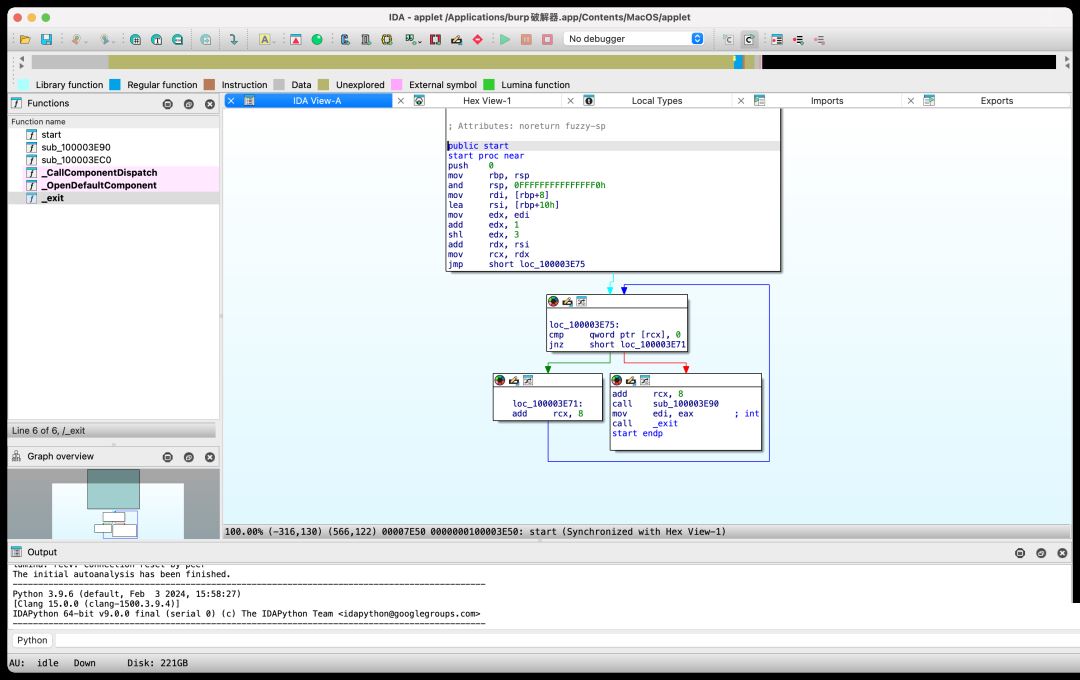The width and height of the screenshot is (1080, 680).
Task: Click the teal T toolbar icon
Action: pos(156,39)
